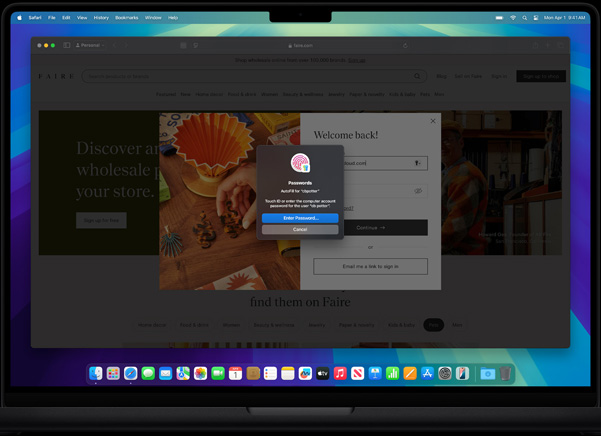Open the News app in Dock
This screenshot has height=436, width=601.
(358, 373)
